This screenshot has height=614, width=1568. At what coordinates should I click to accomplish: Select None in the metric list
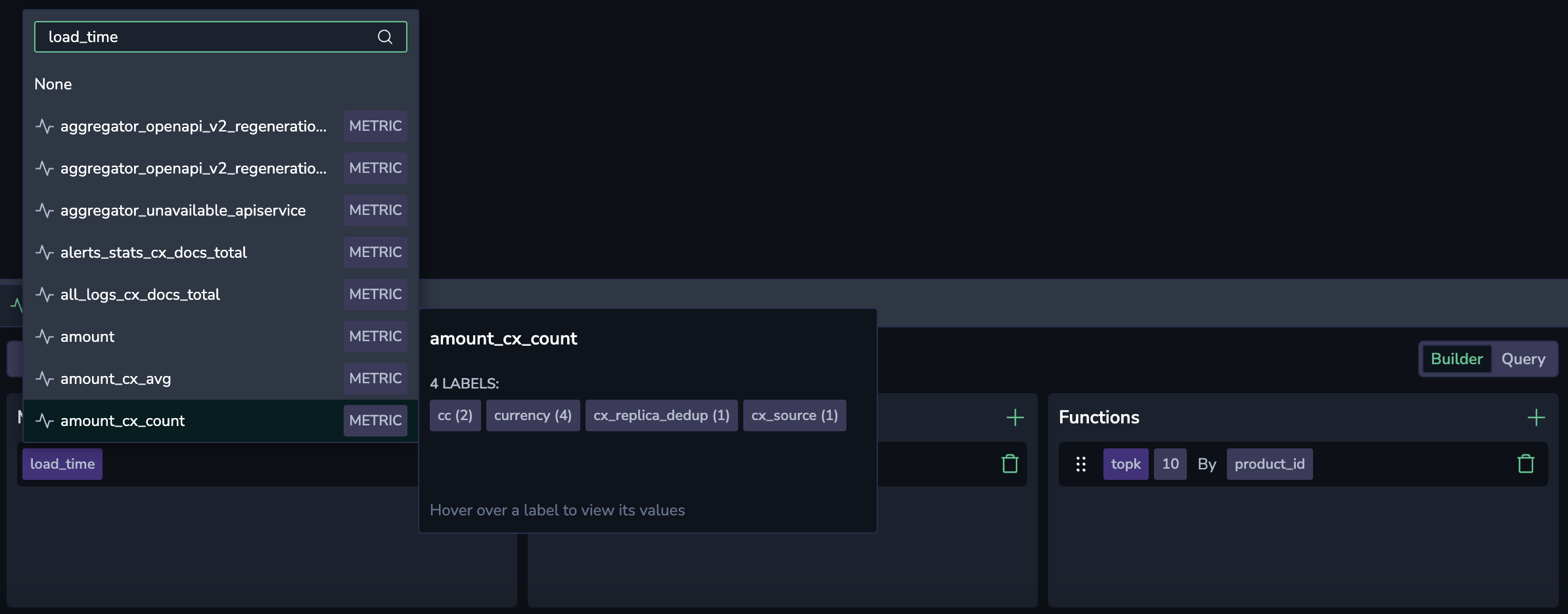[x=53, y=84]
